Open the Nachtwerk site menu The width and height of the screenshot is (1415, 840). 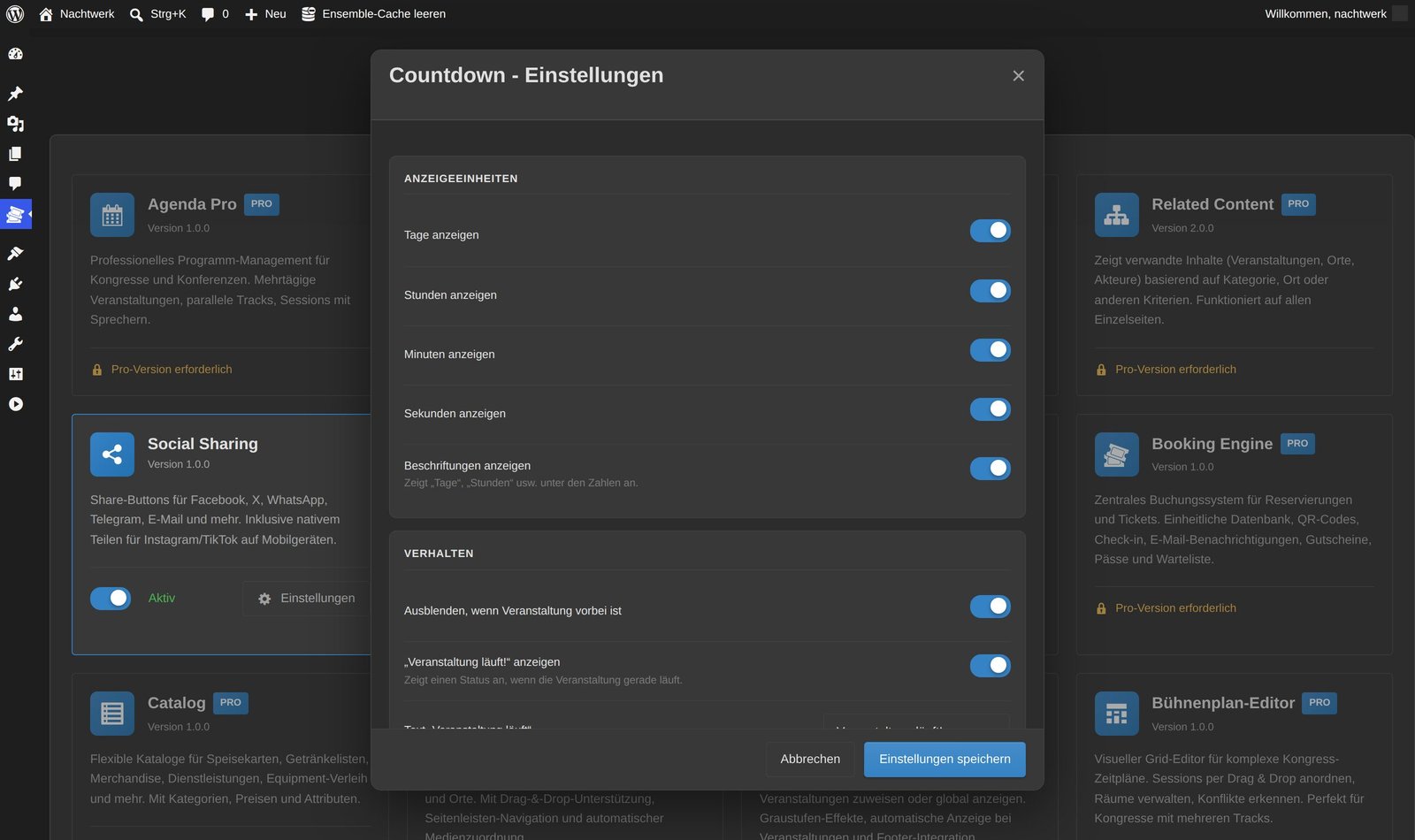tap(77, 14)
